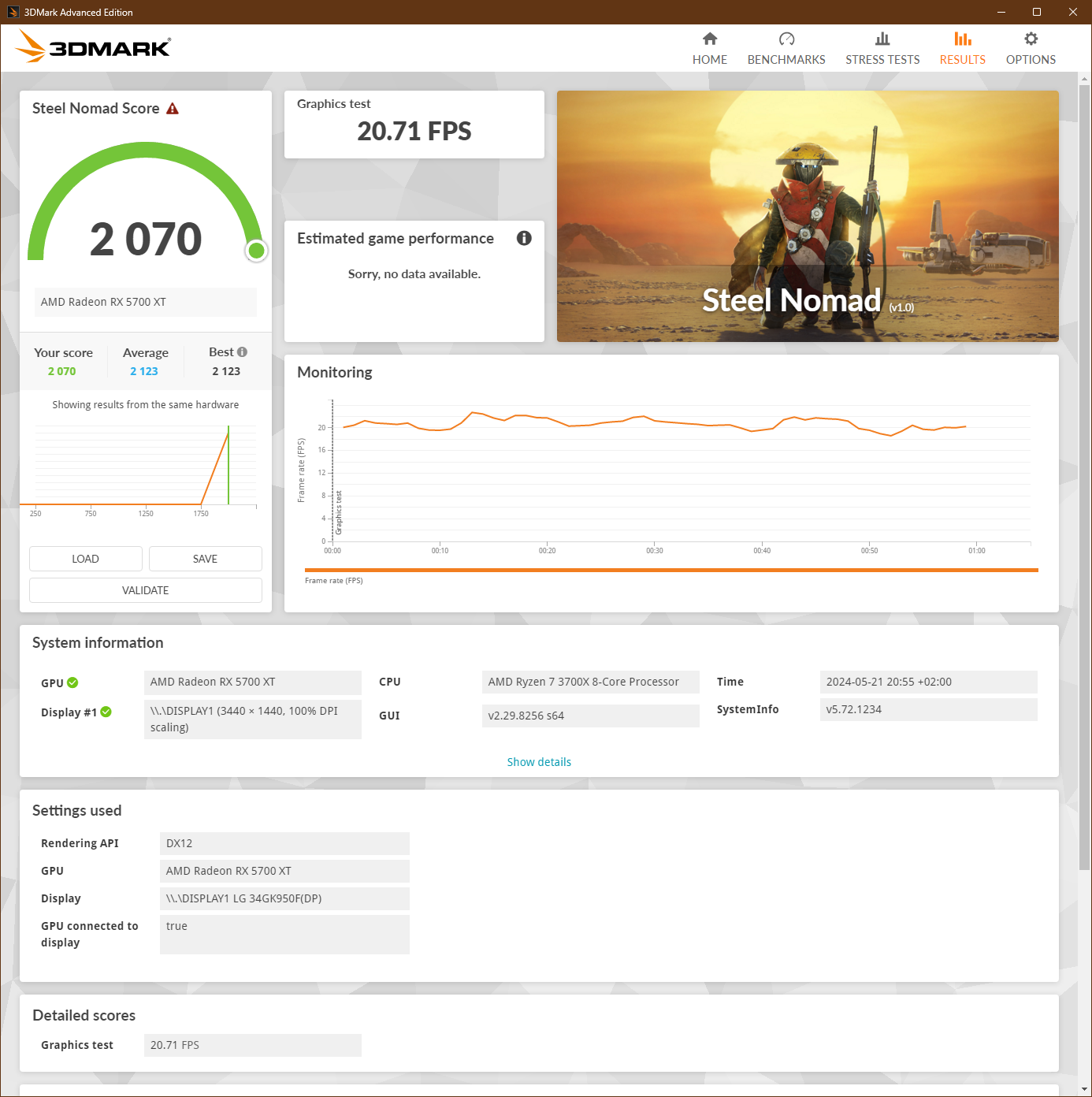Click the LOAD button
This screenshot has height=1097, width=1092.
(86, 559)
